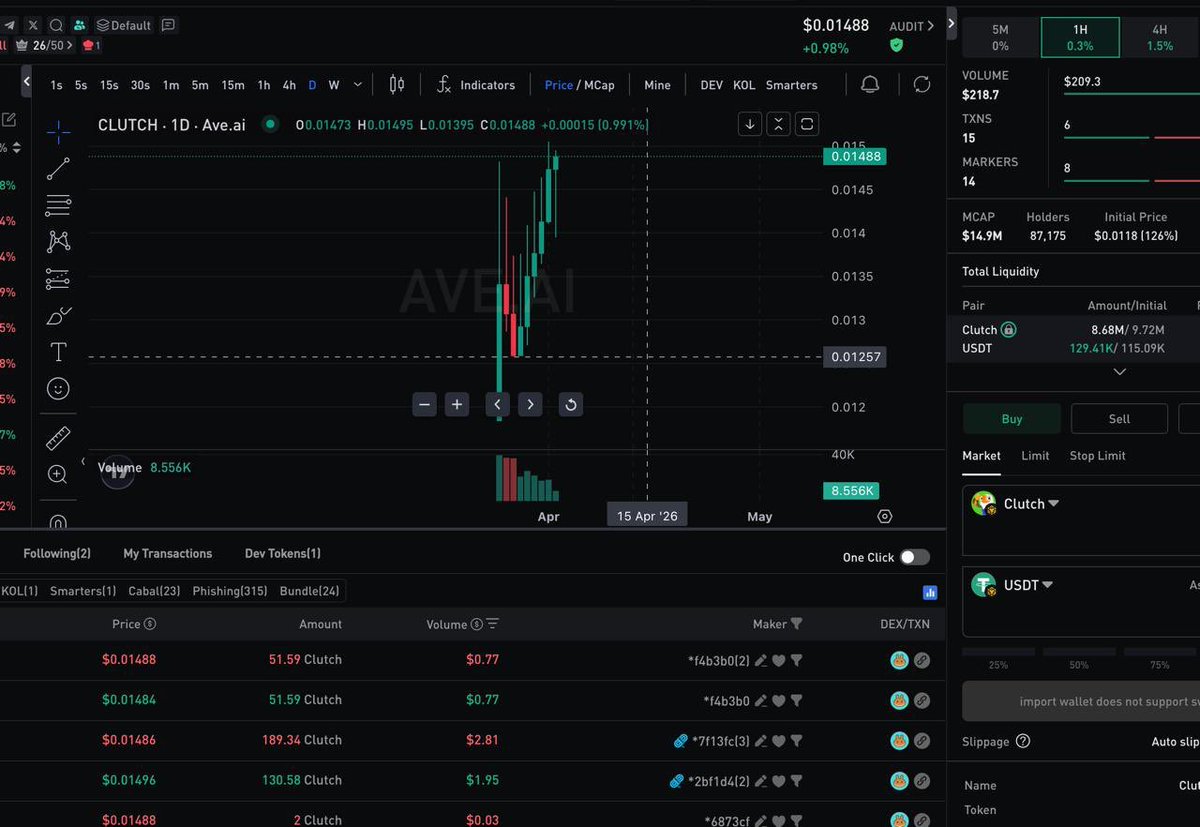Filter trades by Bundle(24)
The height and width of the screenshot is (827, 1200).
(x=310, y=591)
